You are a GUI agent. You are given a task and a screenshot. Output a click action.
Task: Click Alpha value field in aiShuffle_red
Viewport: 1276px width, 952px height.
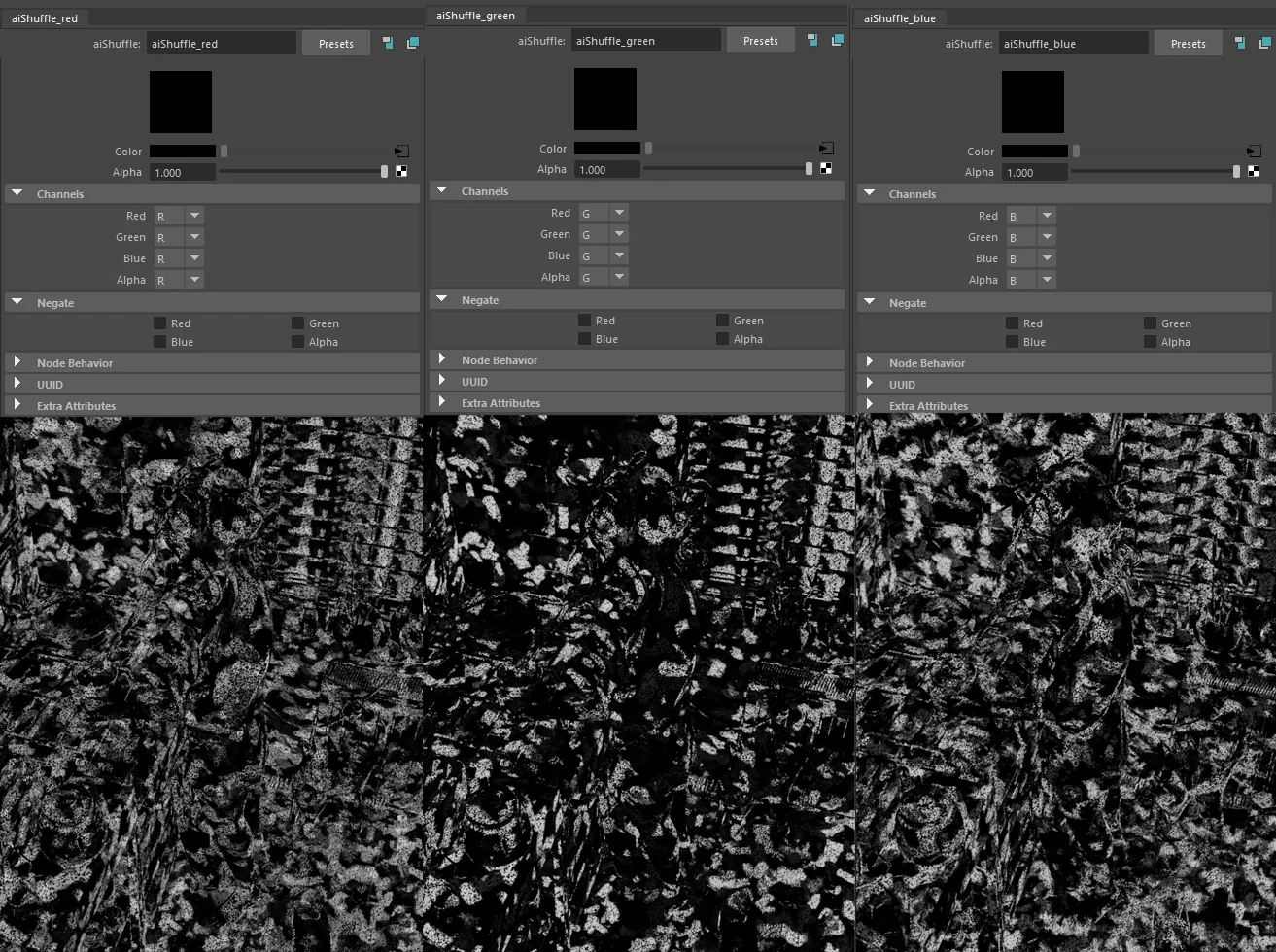click(x=183, y=172)
